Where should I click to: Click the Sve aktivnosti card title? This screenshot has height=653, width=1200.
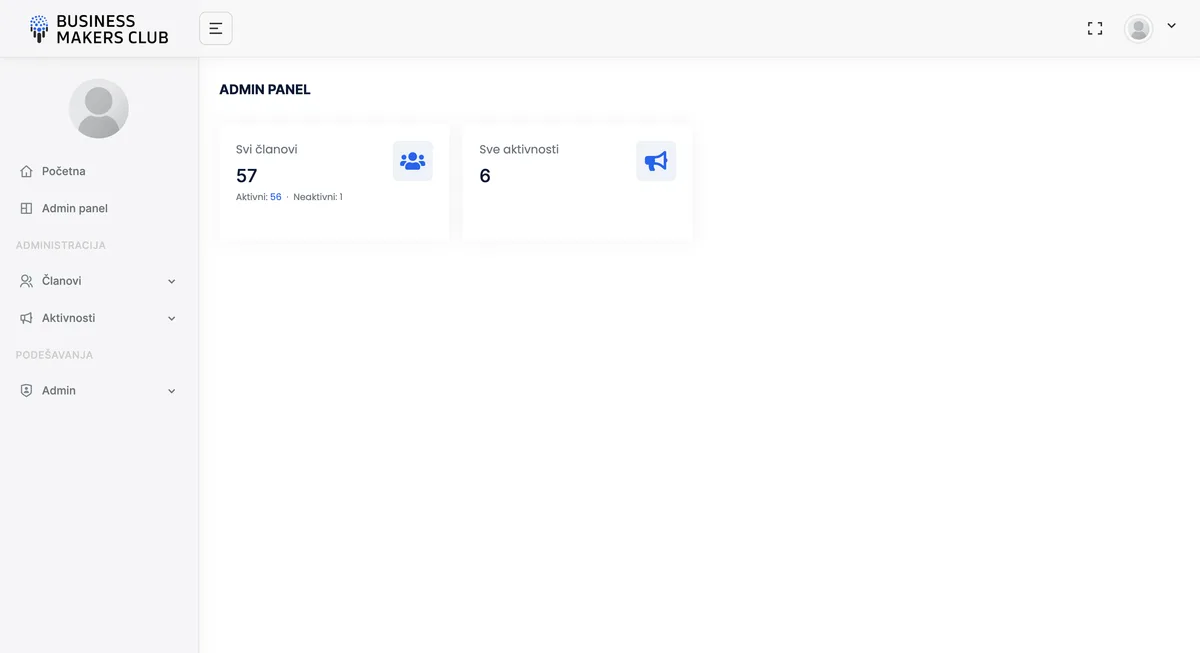[519, 149]
